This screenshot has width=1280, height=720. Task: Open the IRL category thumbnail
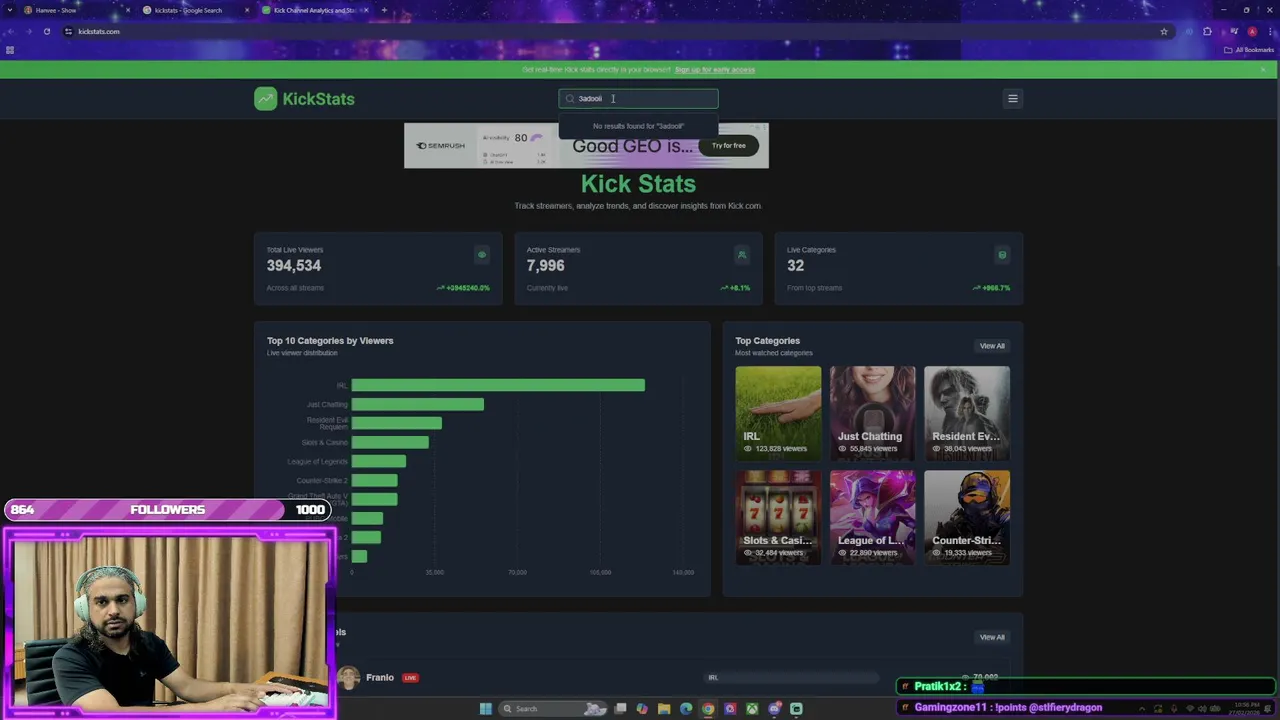click(x=778, y=413)
